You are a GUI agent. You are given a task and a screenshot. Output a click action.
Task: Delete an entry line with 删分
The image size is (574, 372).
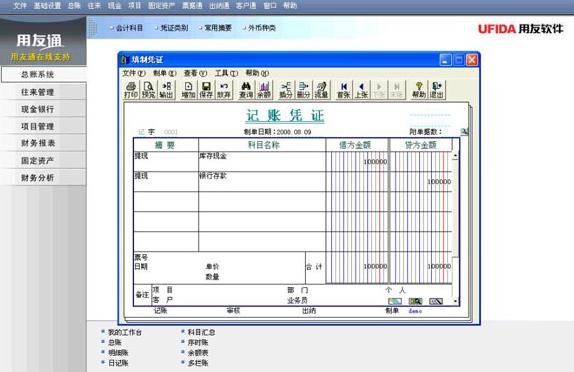(x=303, y=90)
